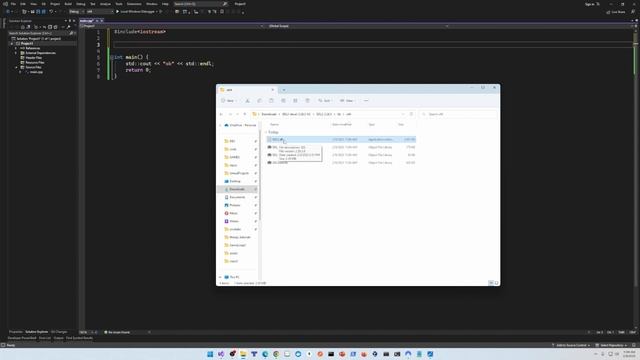Sort by the Name column header
Viewport: 640px width, 360px height.
274,124
